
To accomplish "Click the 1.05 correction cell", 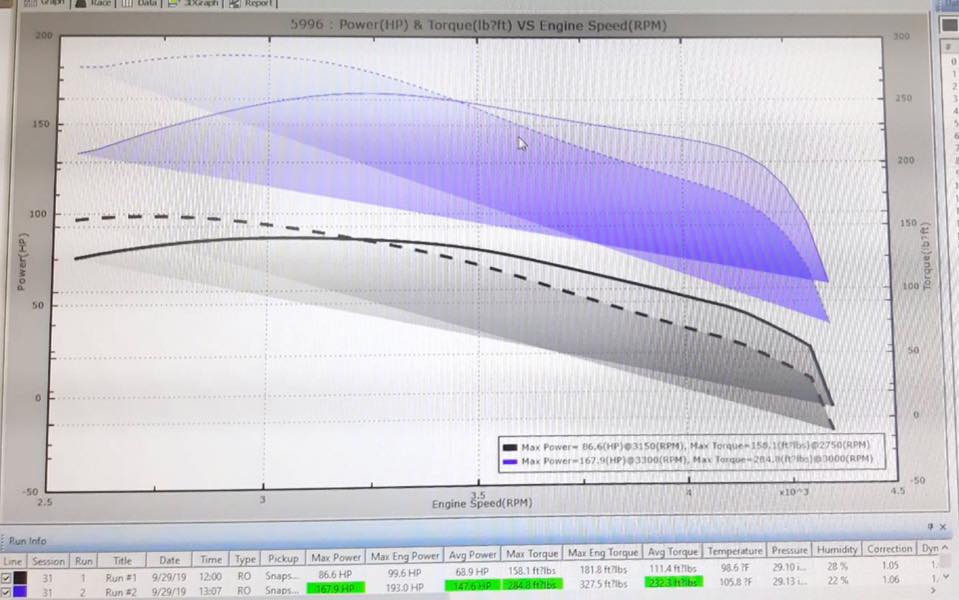I will [890, 566].
